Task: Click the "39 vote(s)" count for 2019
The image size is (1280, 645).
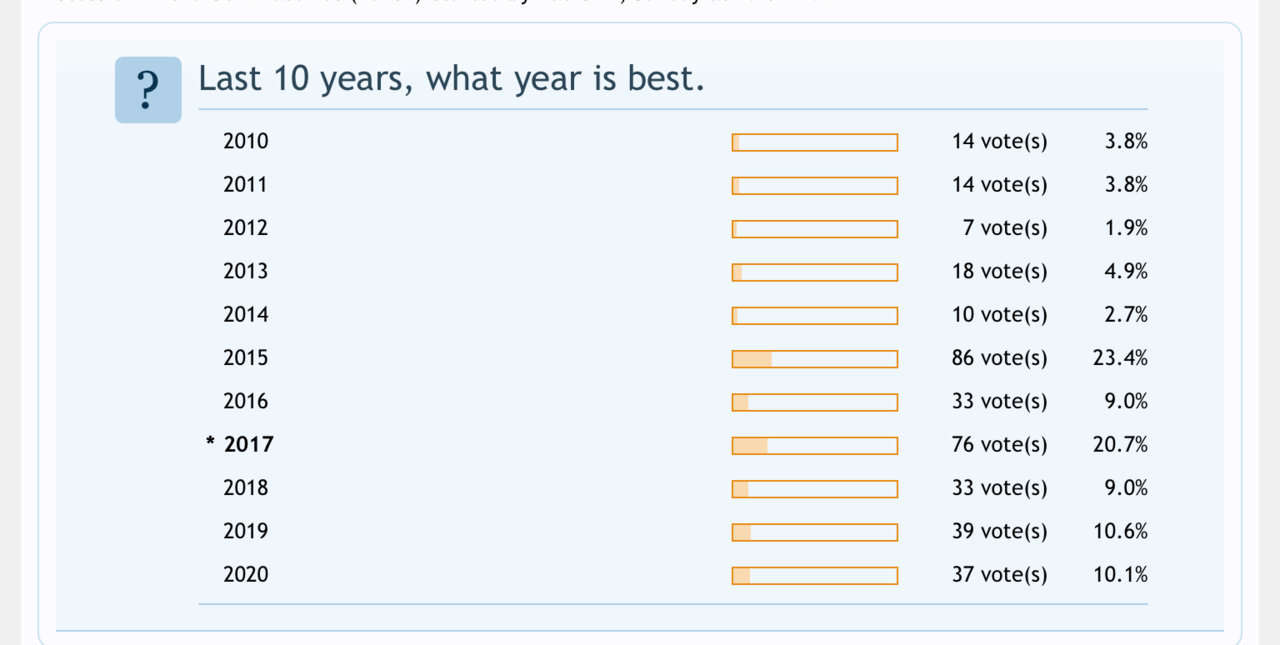Action: tap(1000, 532)
